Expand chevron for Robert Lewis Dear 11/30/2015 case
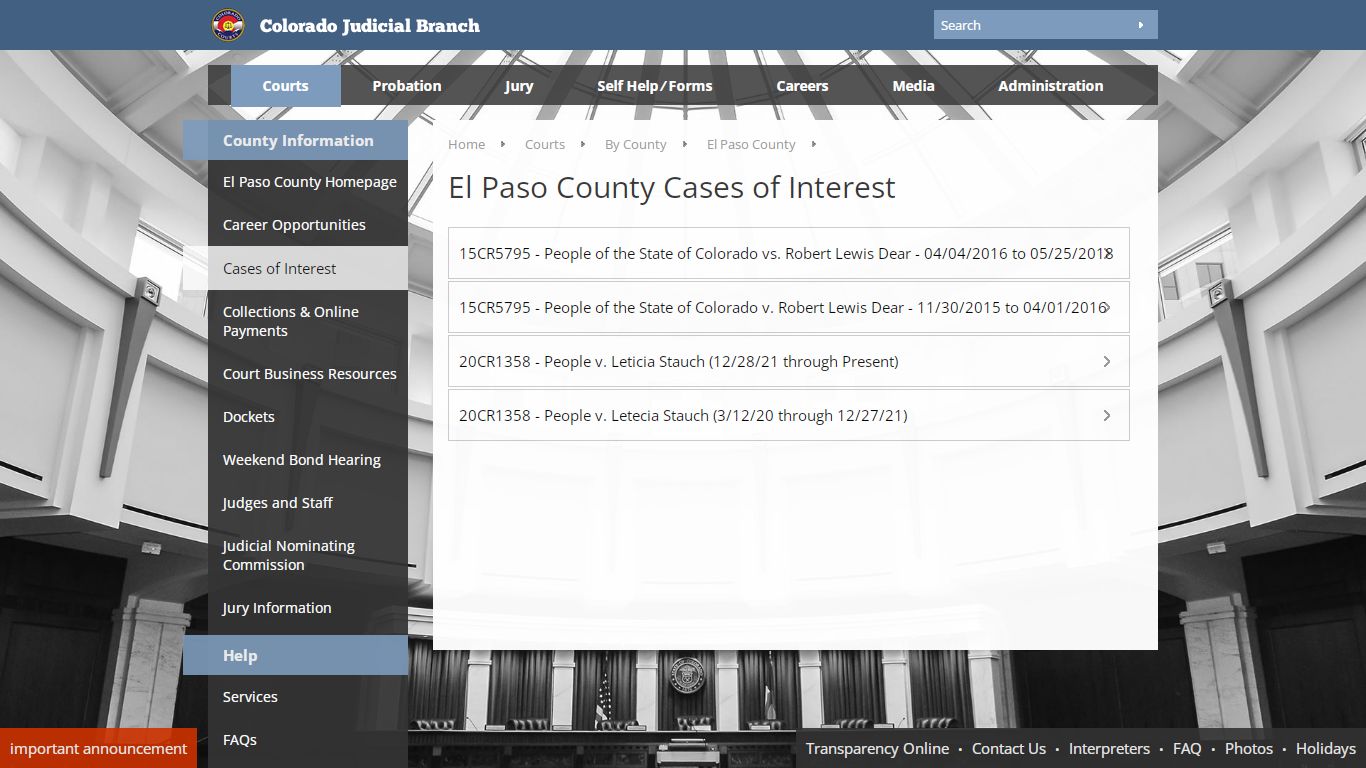Viewport: 1366px width, 768px height. (x=1106, y=307)
